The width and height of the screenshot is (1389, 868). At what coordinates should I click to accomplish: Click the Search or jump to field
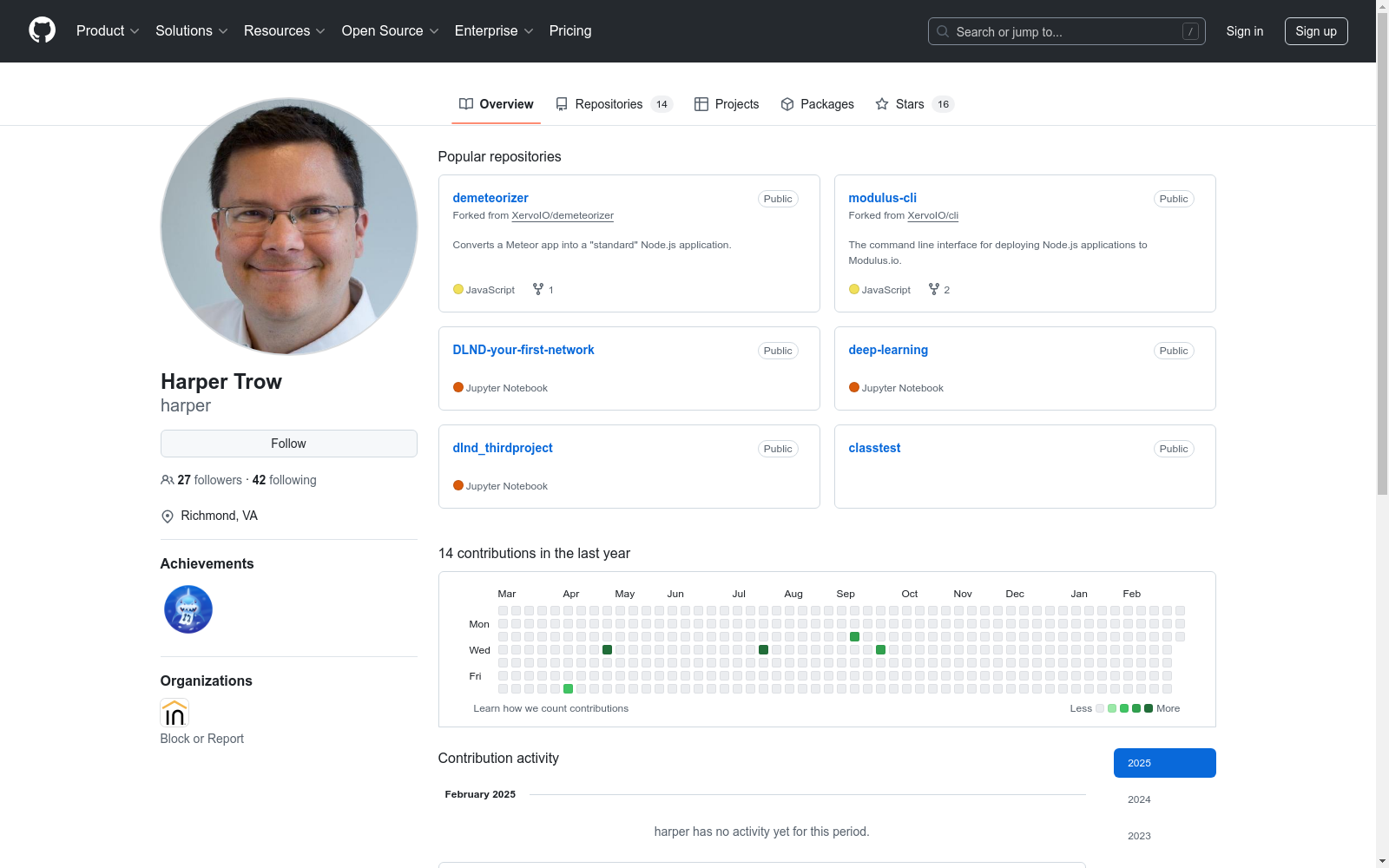tap(1067, 31)
